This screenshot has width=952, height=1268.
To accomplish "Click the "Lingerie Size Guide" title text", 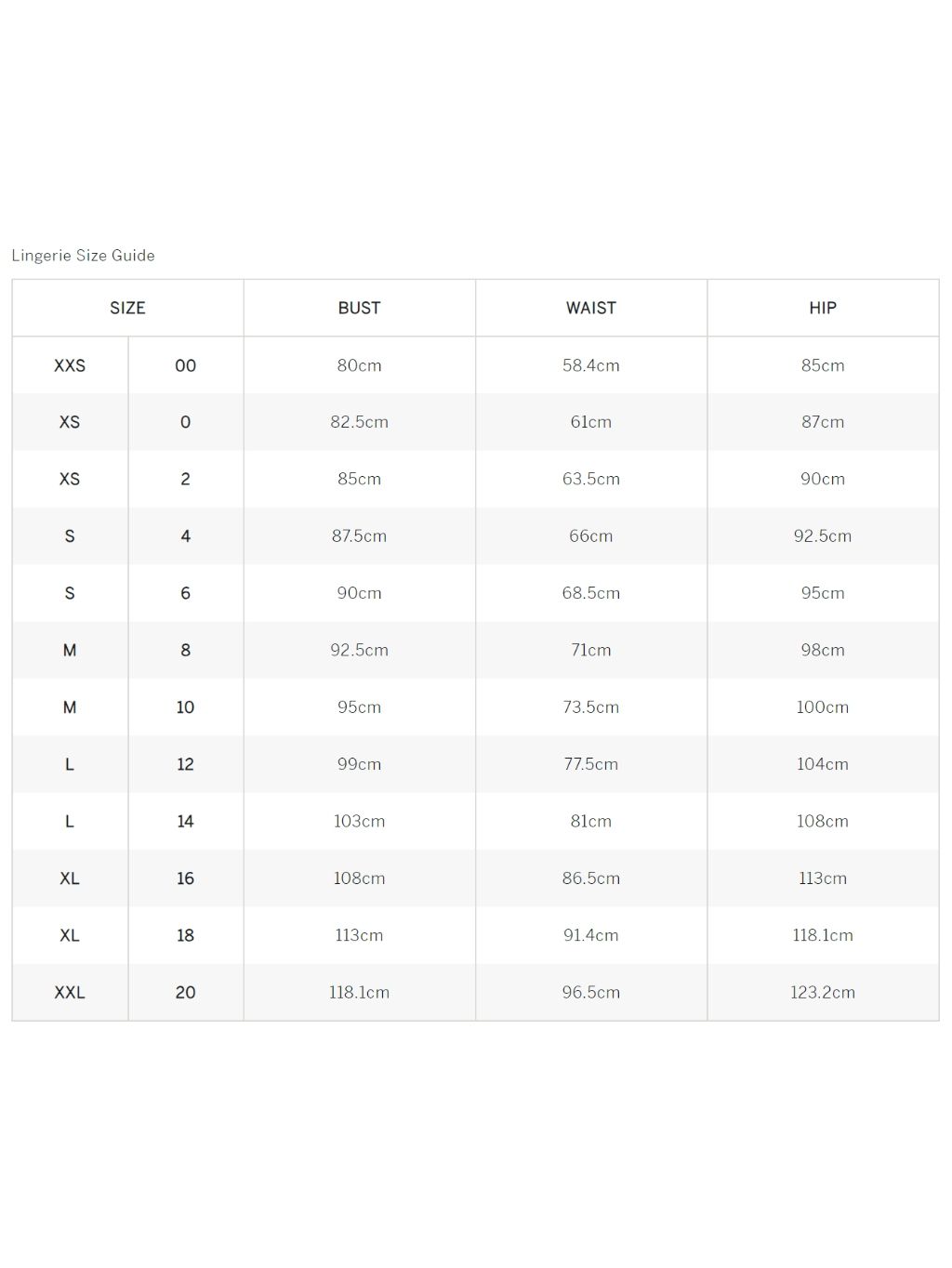I will 84,256.
